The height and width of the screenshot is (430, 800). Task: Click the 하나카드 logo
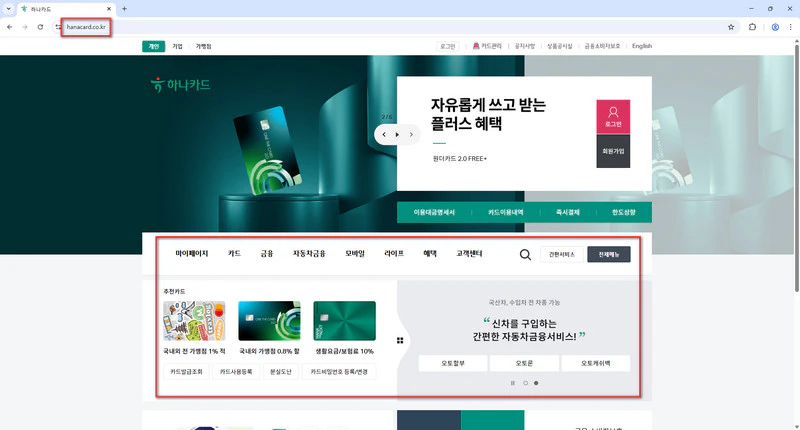[x=181, y=85]
